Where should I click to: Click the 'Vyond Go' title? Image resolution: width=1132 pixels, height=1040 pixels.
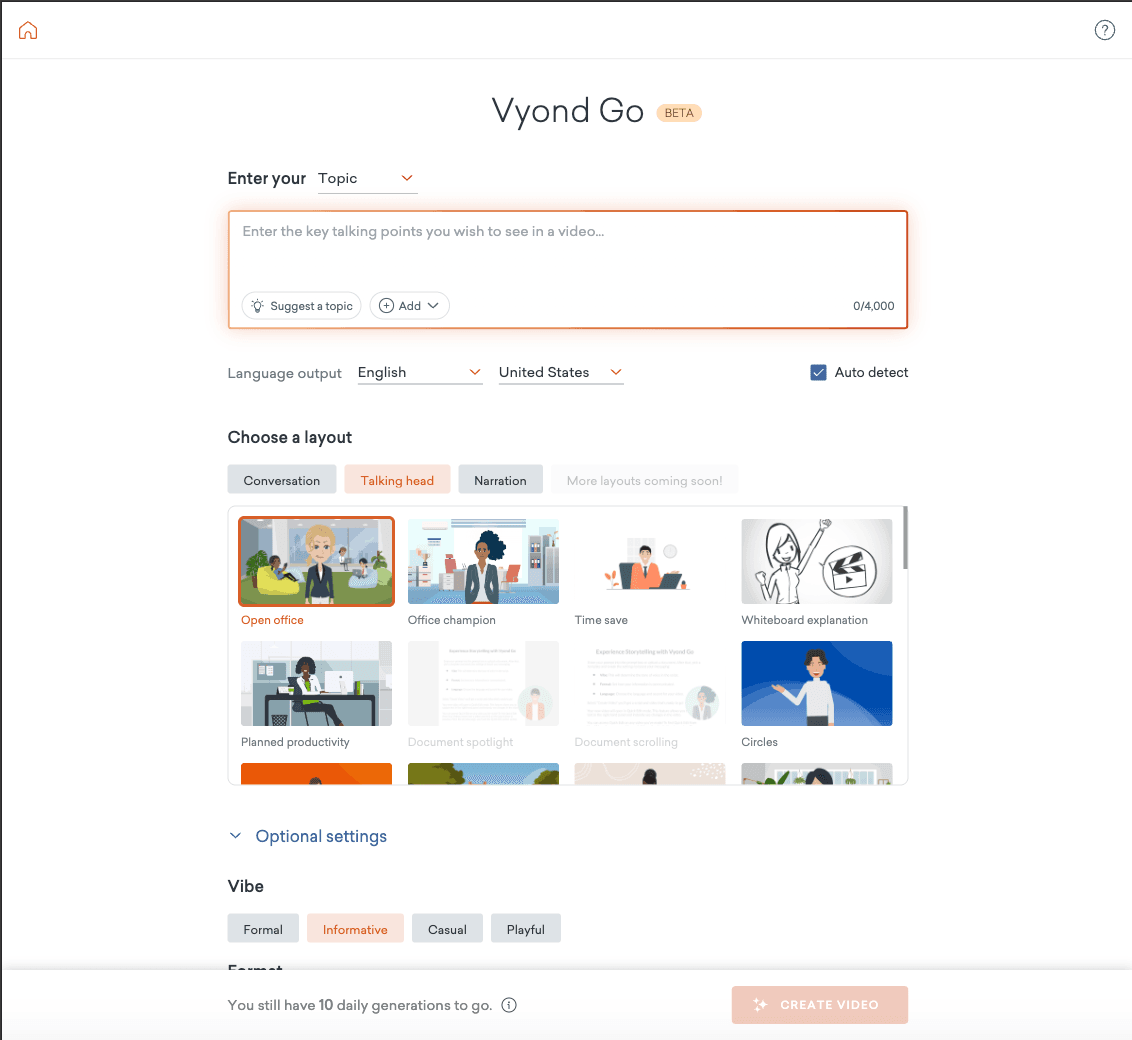tap(567, 111)
